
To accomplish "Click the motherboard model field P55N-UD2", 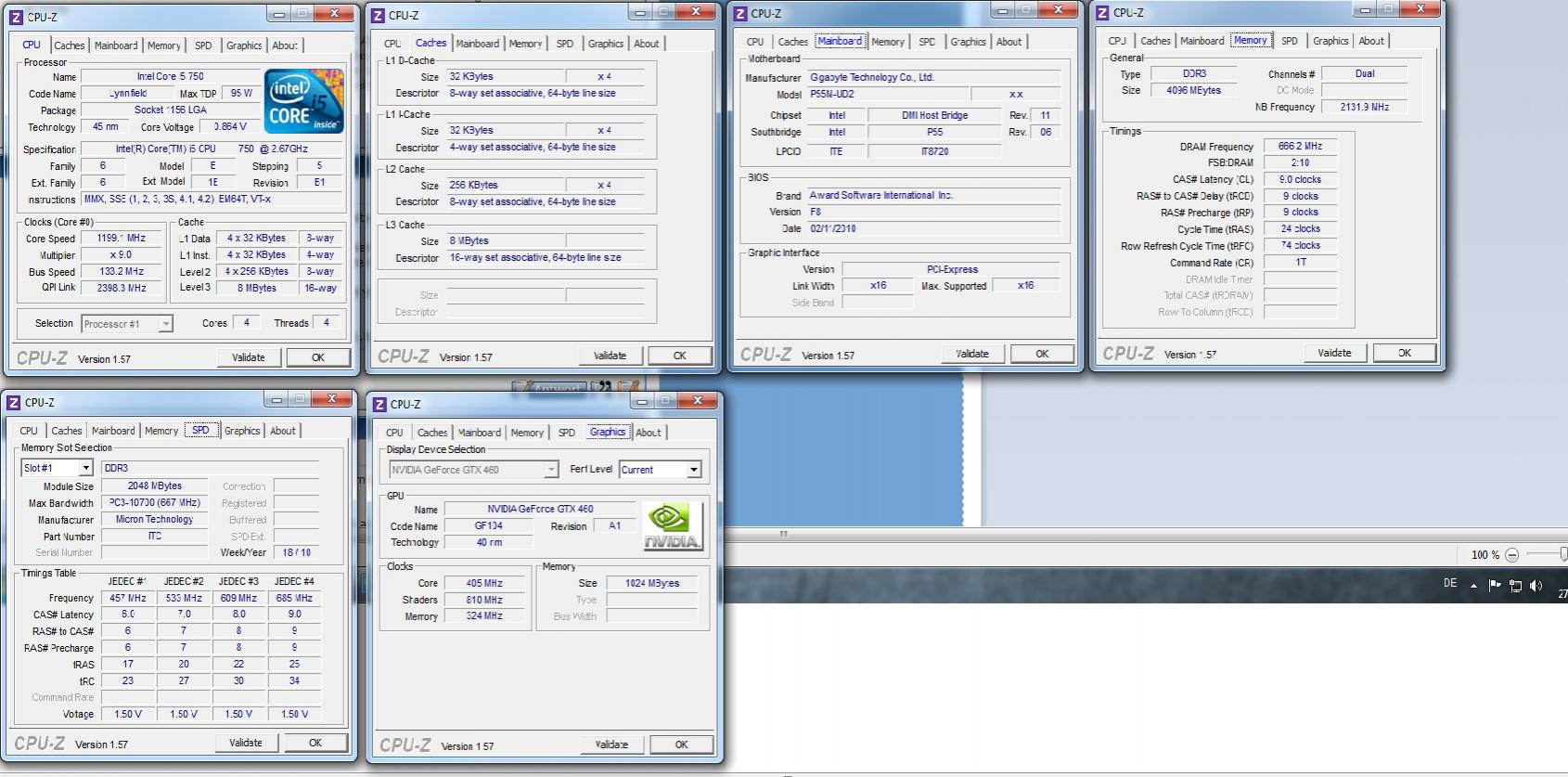I will click(x=887, y=94).
